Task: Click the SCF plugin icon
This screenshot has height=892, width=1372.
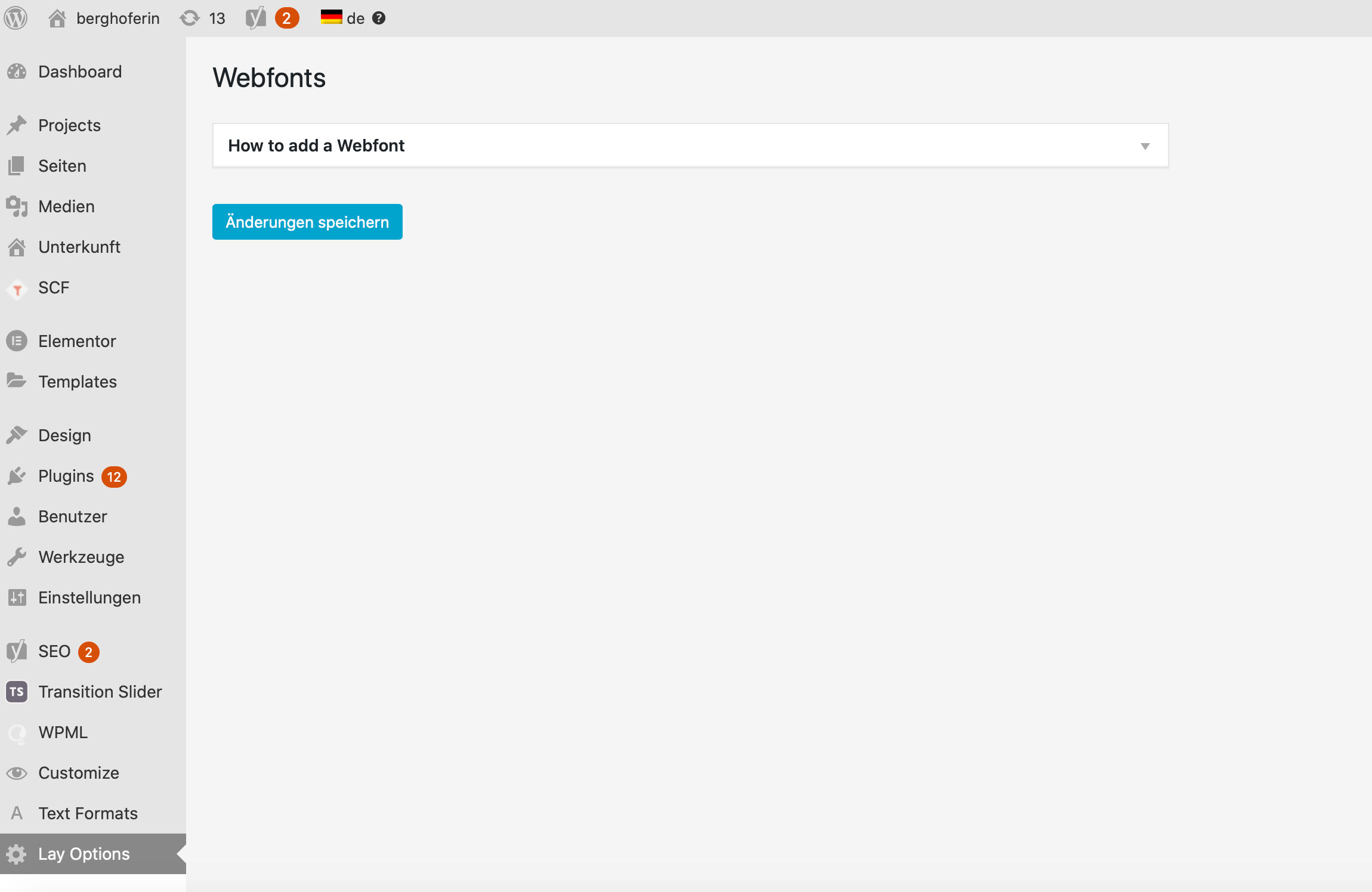Action: click(x=17, y=289)
